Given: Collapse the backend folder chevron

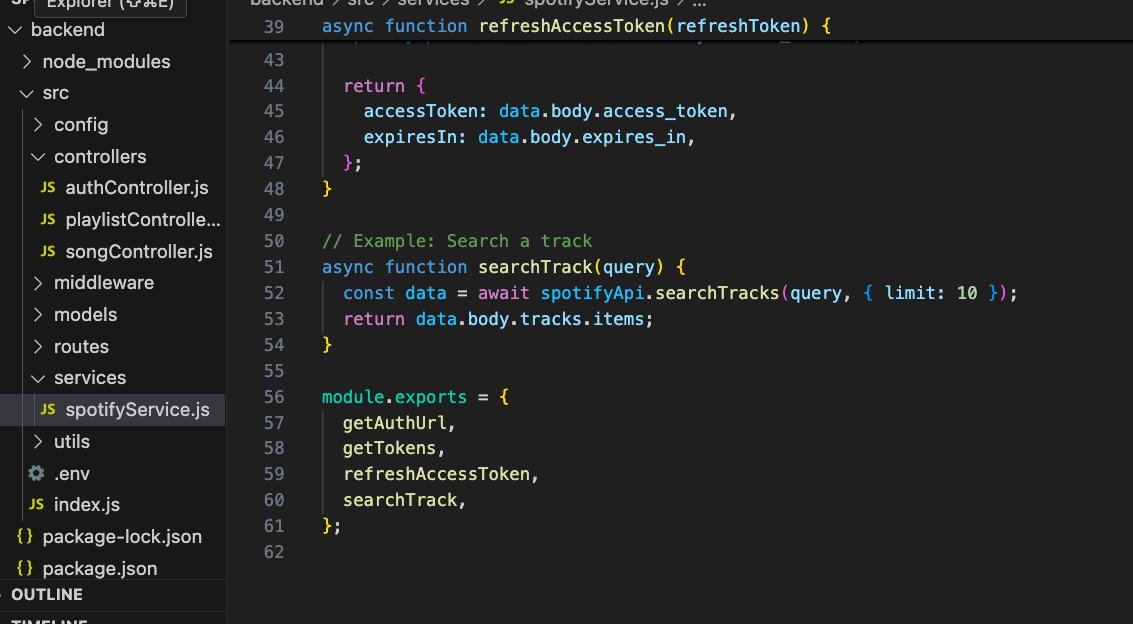Looking at the screenshot, I should click(14, 30).
